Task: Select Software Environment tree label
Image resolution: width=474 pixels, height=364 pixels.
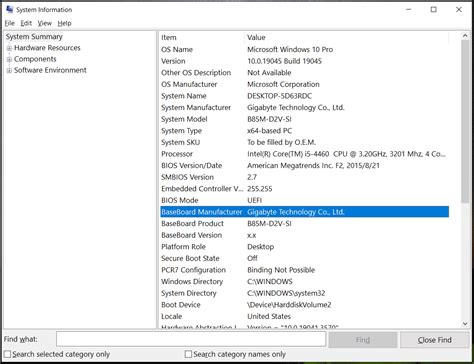Action: [50, 70]
